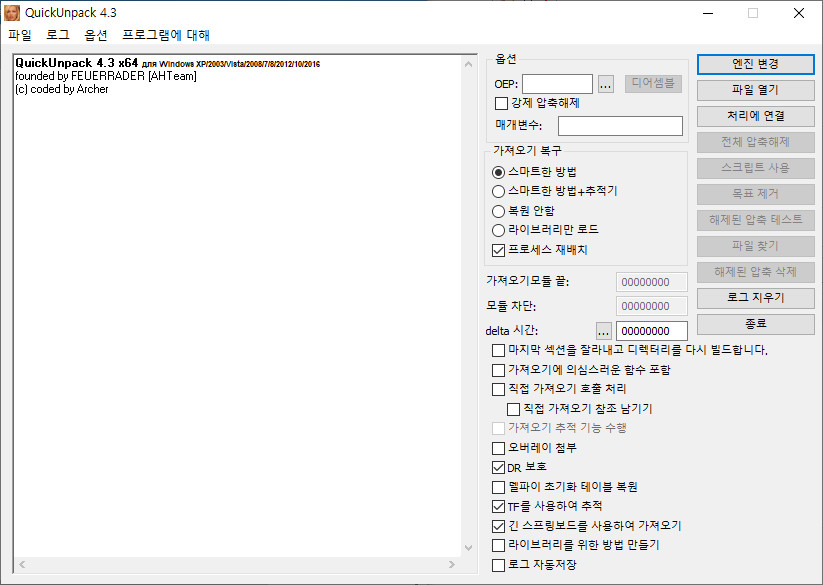Select 라이브러리만 로드 radio option
This screenshot has width=823, height=585.
click(x=498, y=230)
